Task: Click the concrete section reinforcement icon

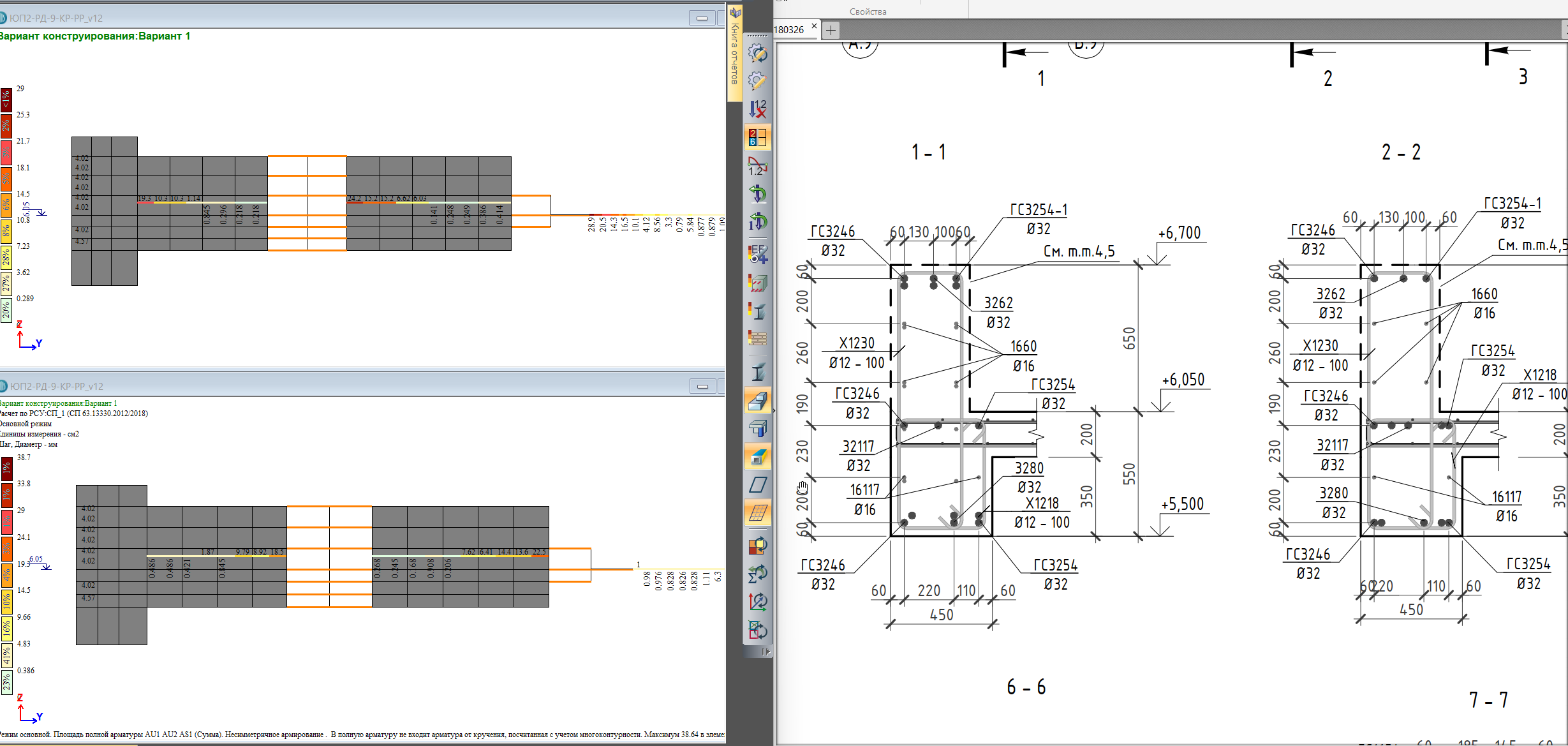Action: point(758,283)
